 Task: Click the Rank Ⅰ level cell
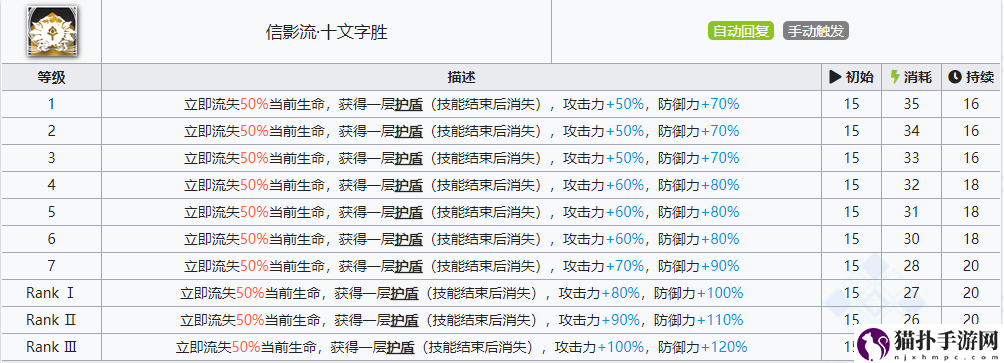[51, 293]
